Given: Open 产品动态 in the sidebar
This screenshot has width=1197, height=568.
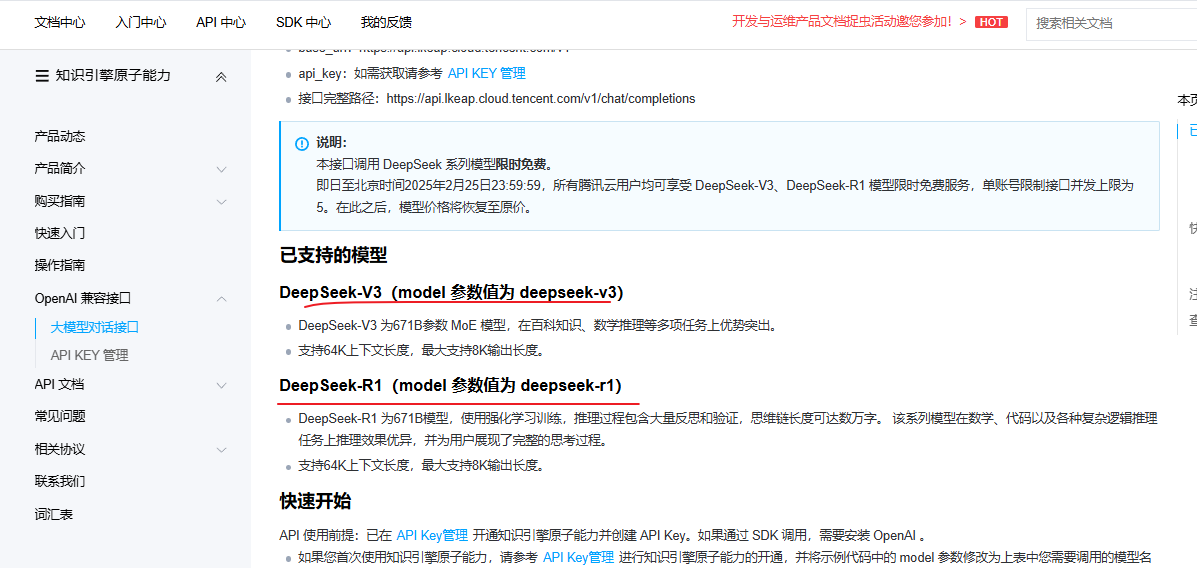Looking at the screenshot, I should click(60, 137).
